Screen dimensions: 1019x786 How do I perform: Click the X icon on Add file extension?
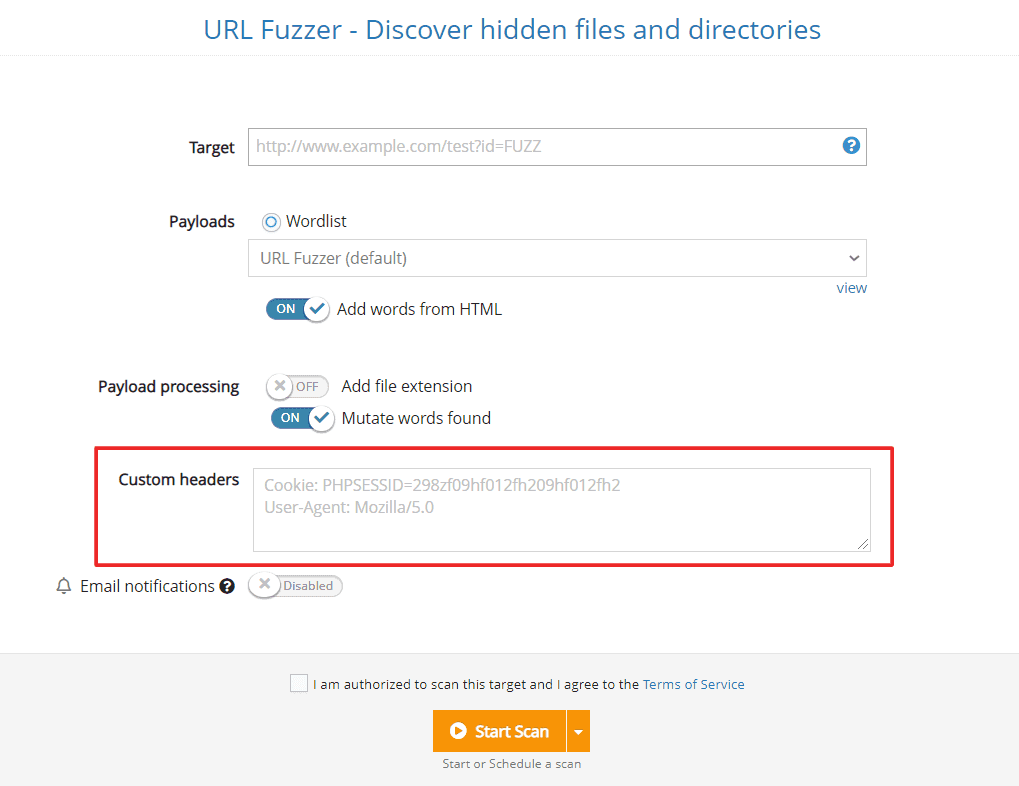(x=281, y=386)
